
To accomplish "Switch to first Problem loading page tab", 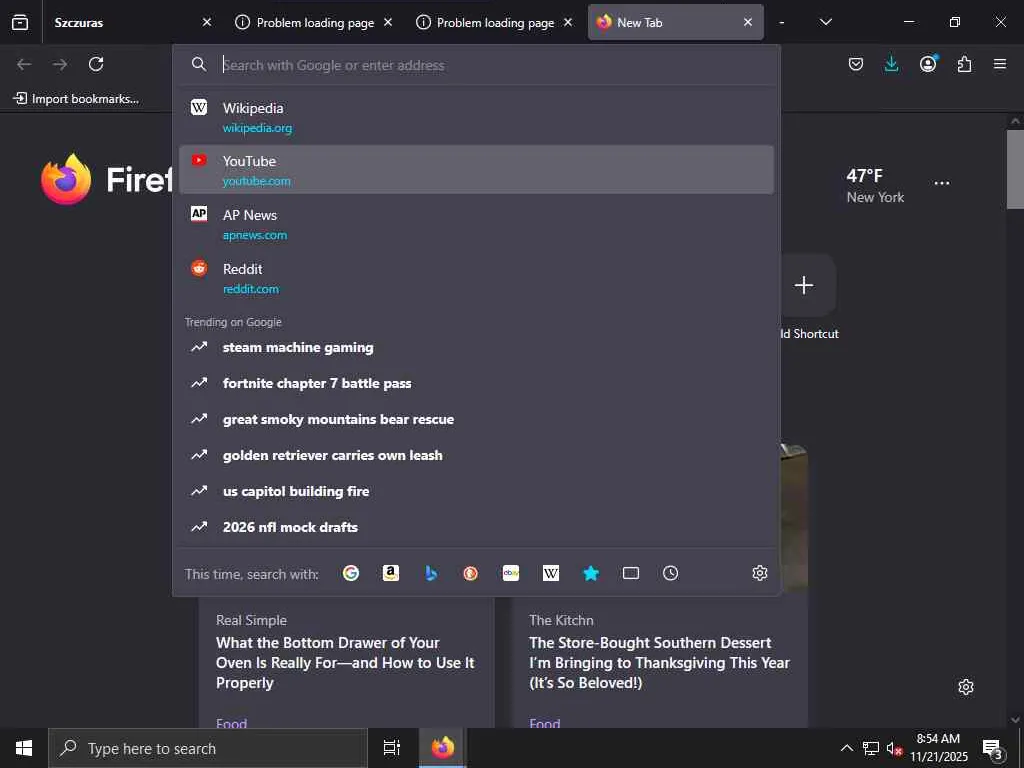I will (313, 22).
